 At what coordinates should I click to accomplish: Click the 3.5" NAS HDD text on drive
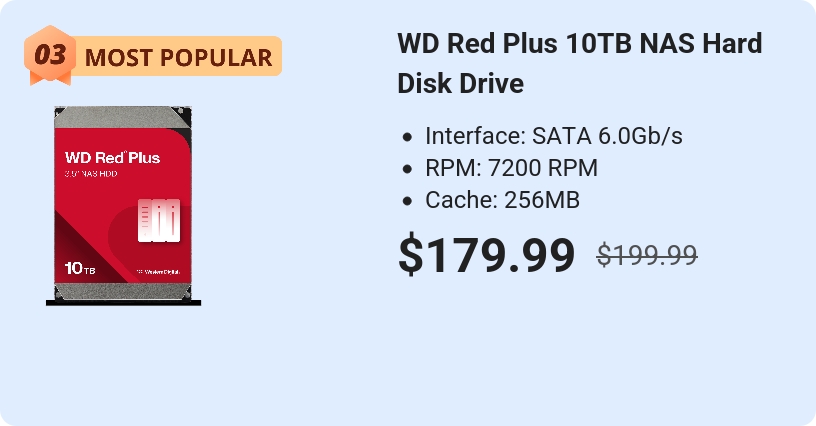(91, 176)
